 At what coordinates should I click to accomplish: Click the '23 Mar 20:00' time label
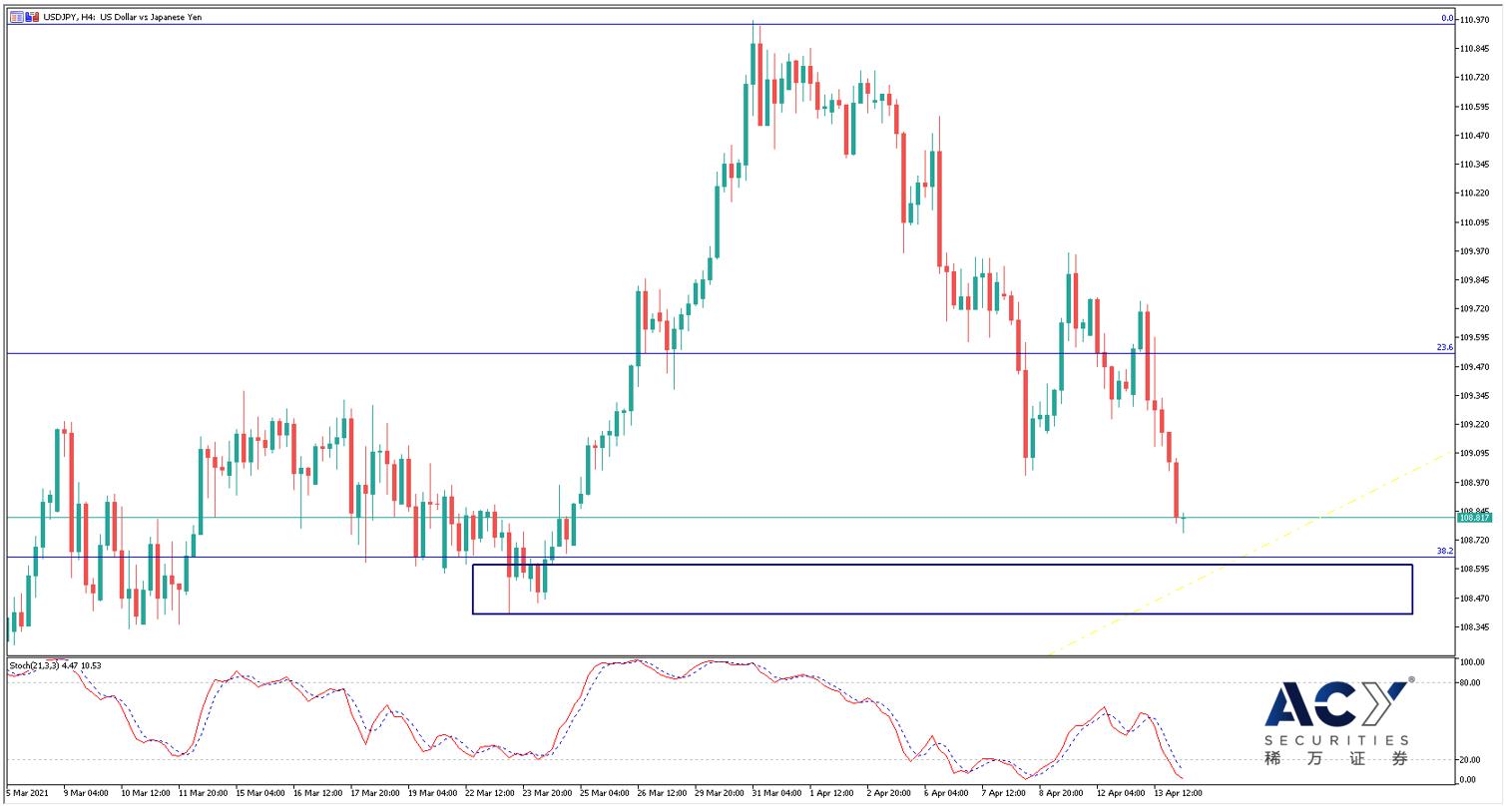pyautogui.click(x=550, y=793)
